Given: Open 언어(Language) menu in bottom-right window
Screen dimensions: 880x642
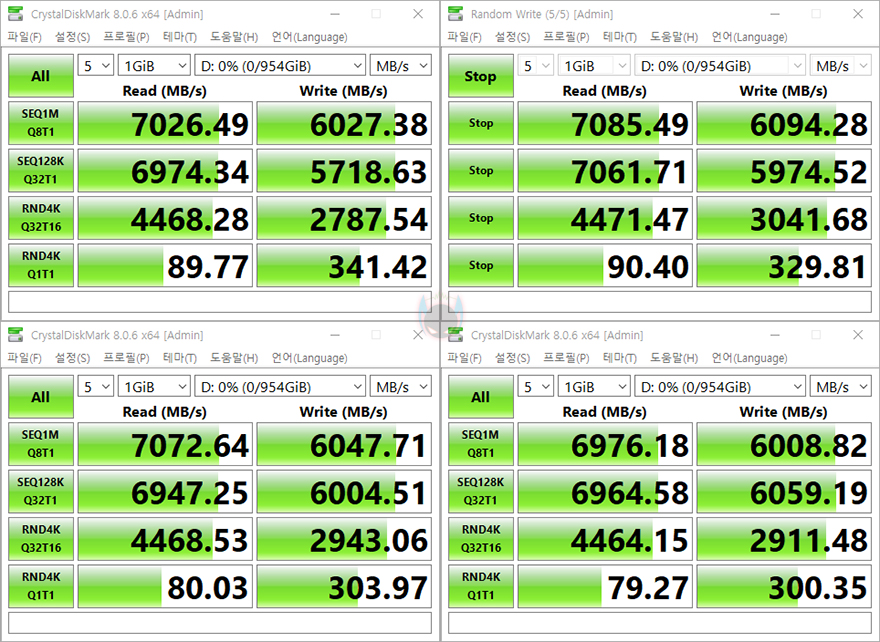Looking at the screenshot, I should point(749,358).
